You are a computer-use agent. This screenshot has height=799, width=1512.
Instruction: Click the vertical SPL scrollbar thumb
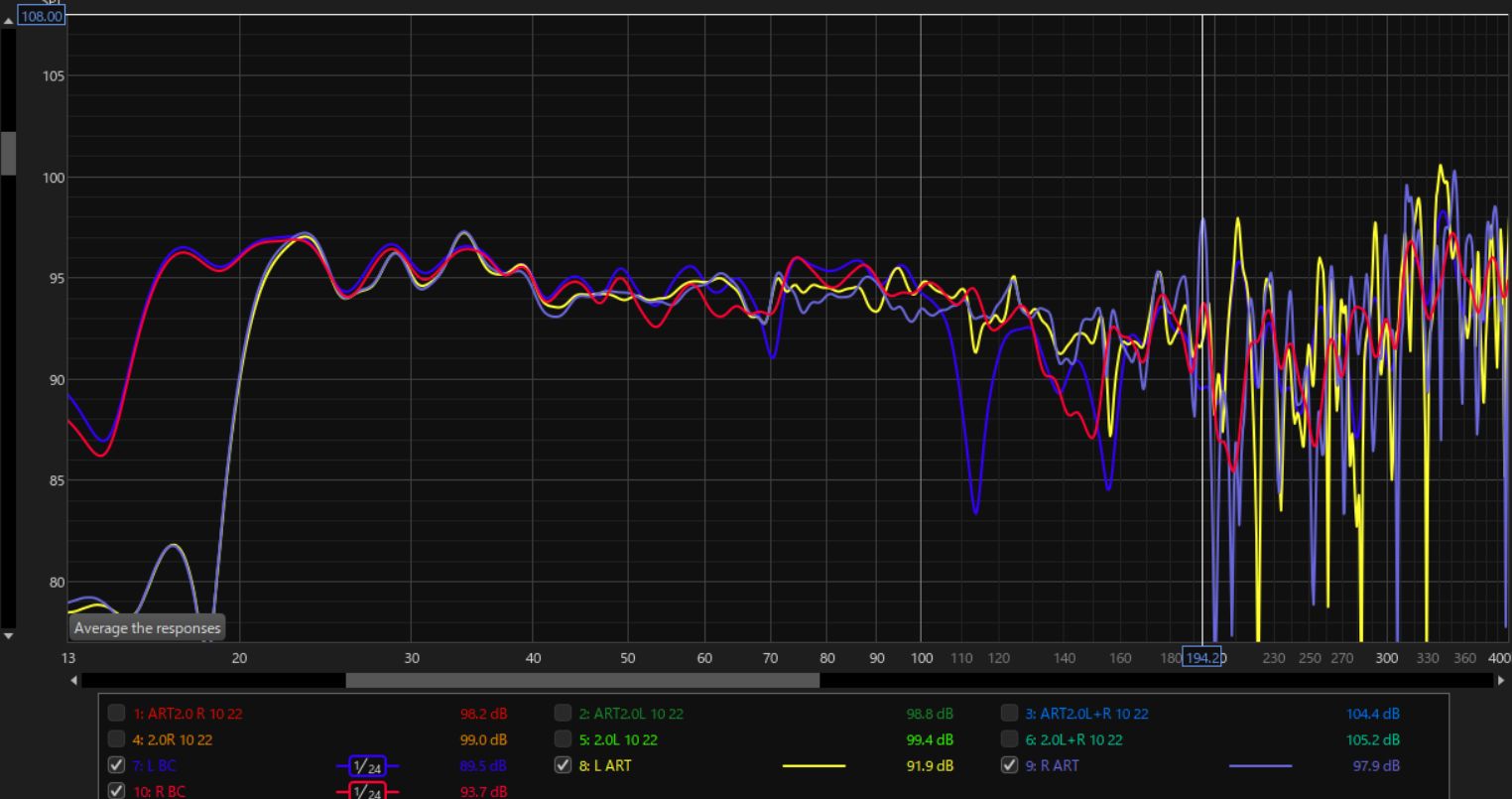[9, 153]
